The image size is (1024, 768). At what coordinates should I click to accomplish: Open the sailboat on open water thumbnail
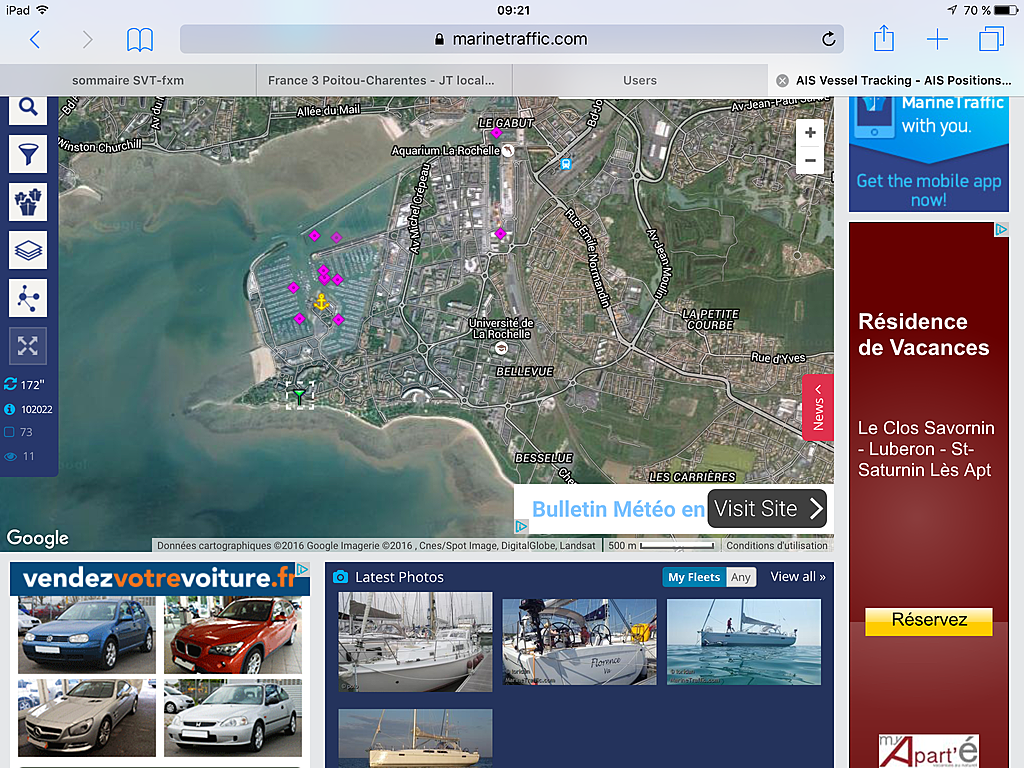(x=744, y=642)
